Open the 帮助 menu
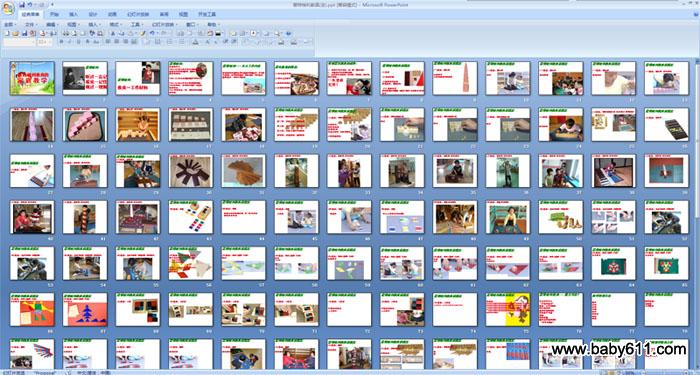Screen dimensions: 700x375 tap(213, 25)
